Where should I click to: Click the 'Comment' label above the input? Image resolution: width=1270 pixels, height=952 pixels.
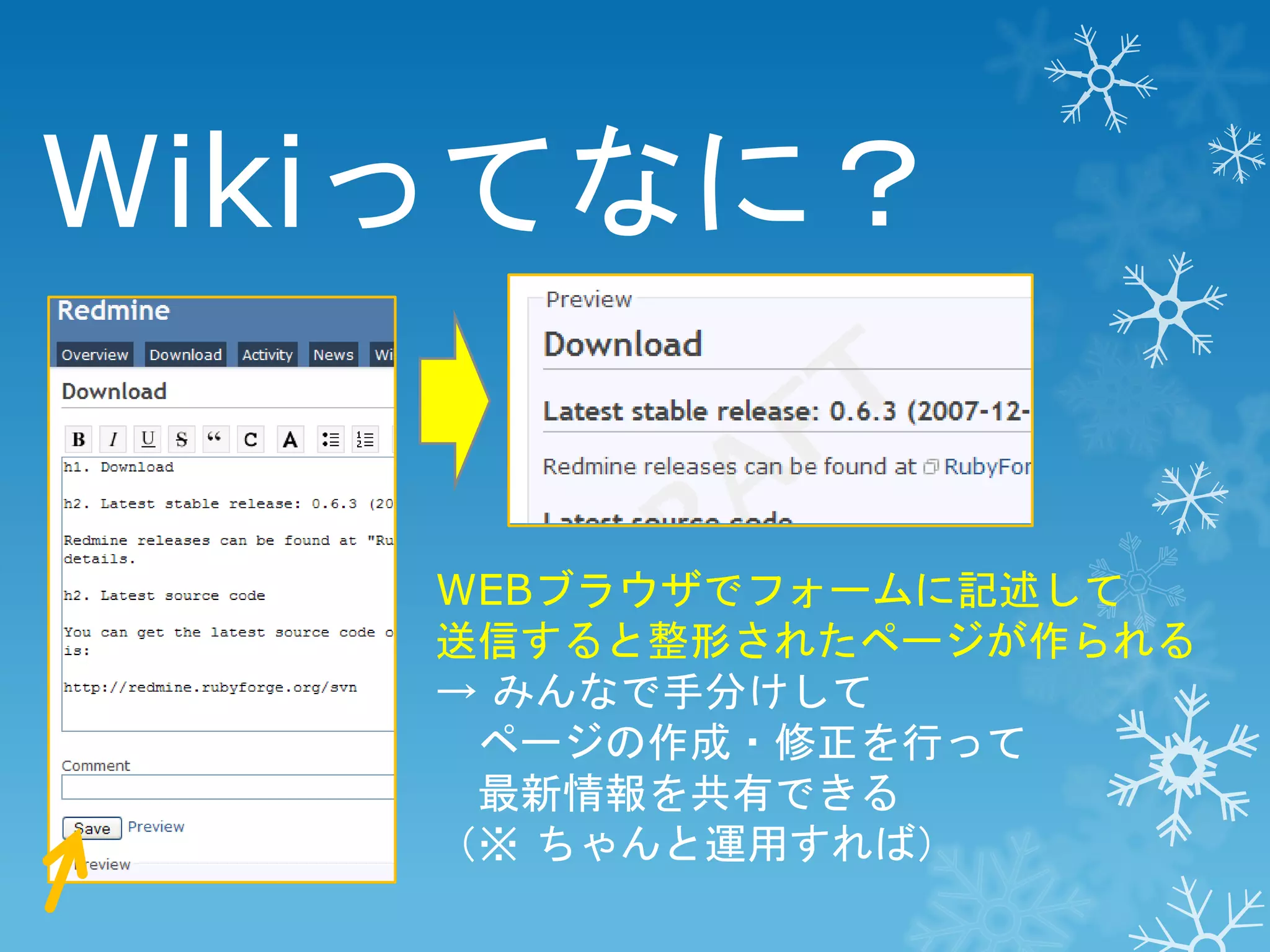coord(96,765)
